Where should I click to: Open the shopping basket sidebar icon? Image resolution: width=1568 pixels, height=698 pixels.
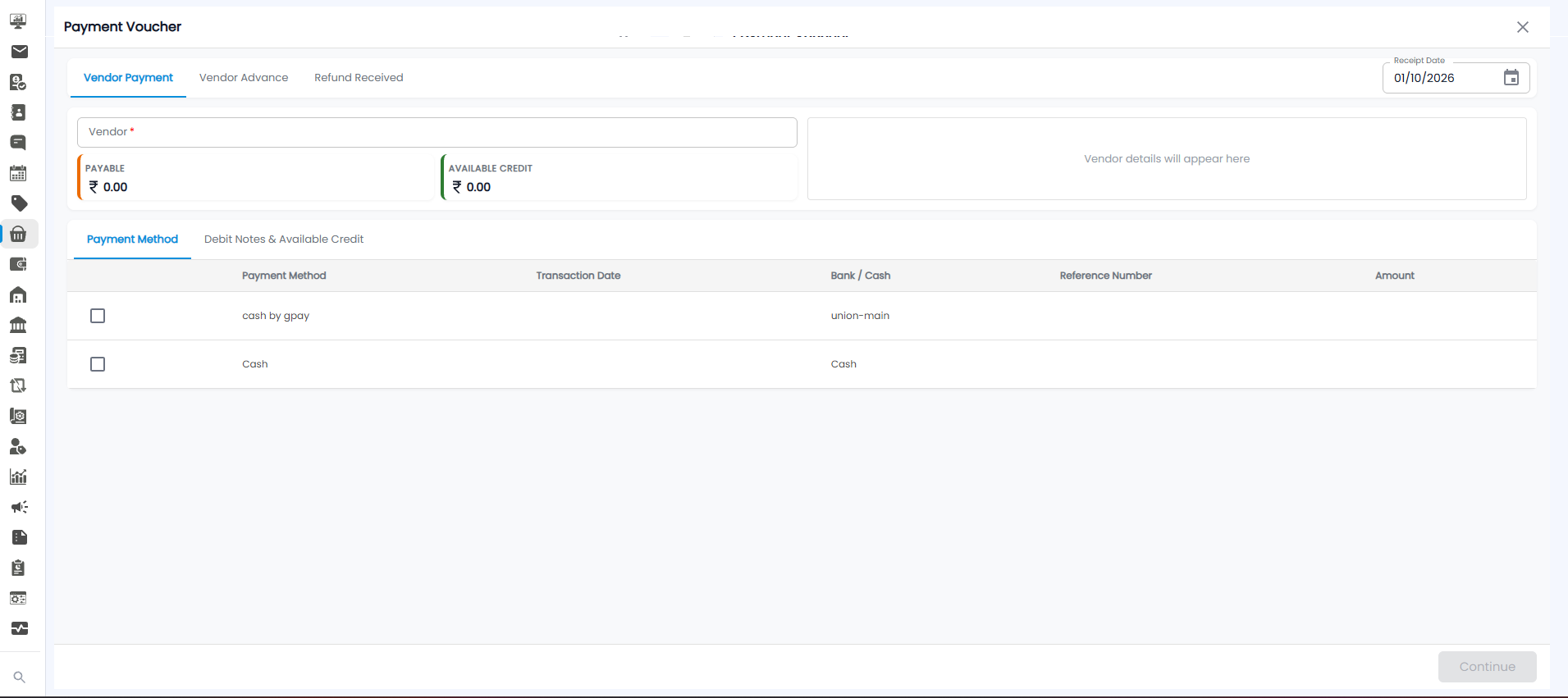point(18,234)
